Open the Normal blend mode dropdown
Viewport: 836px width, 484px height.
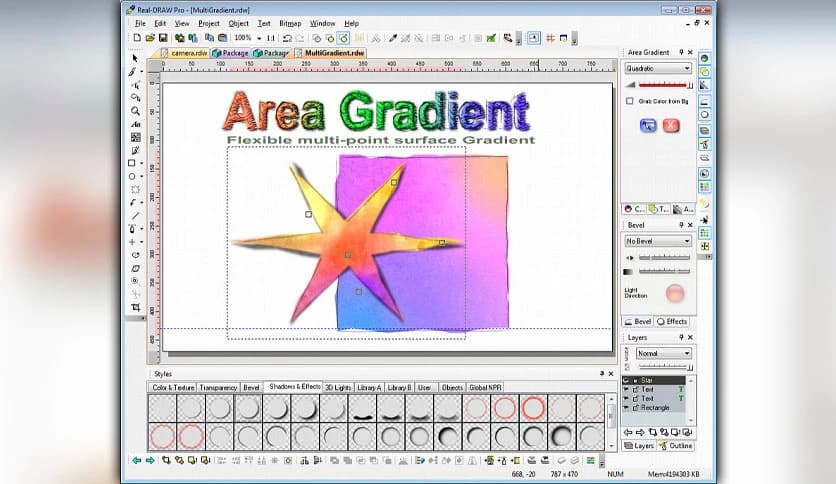point(664,353)
